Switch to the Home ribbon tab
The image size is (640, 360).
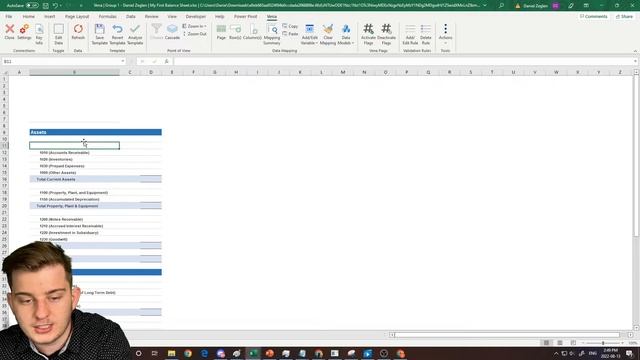[x=29, y=16]
